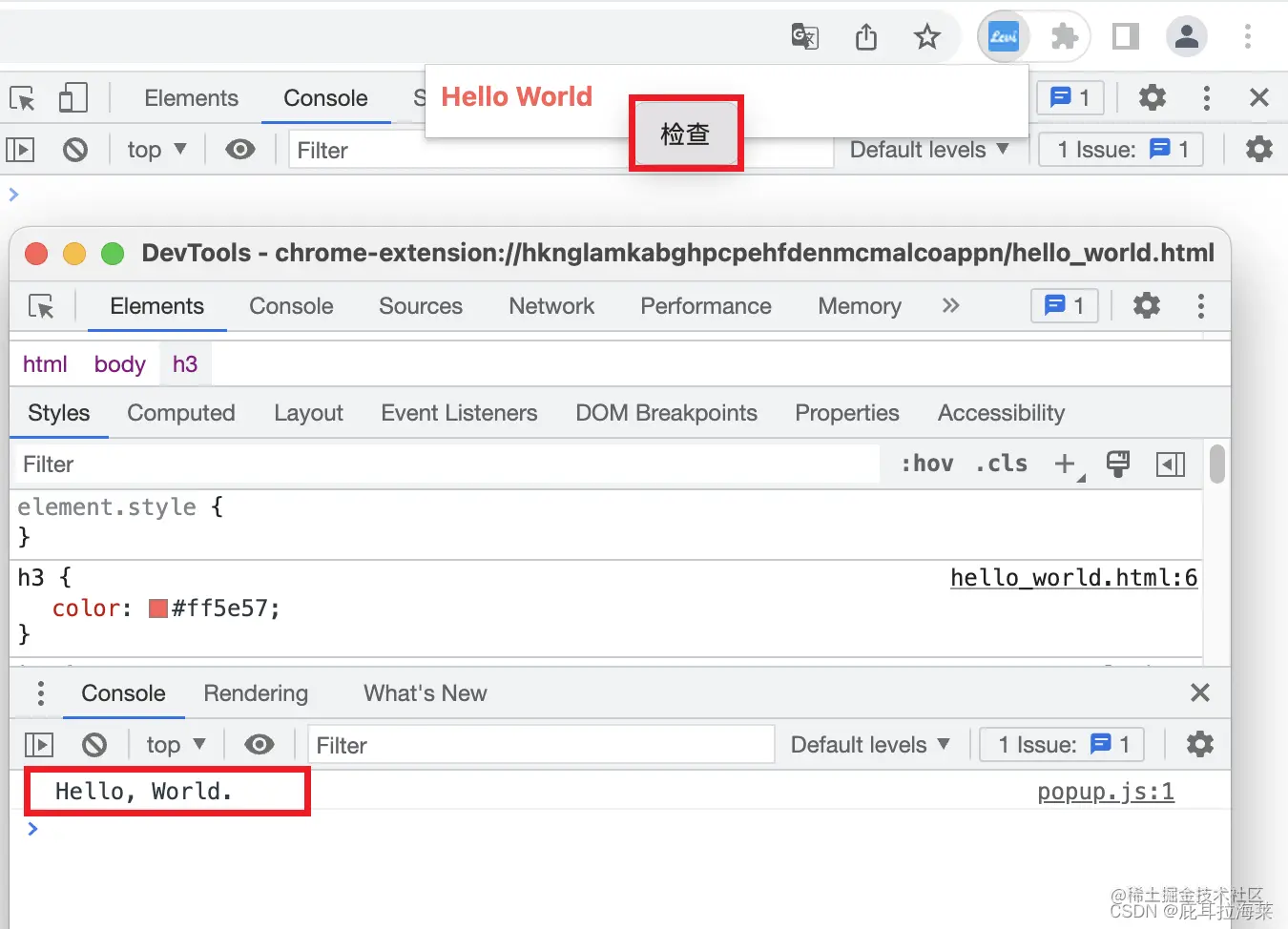
Task: Select body in the breadcrumb
Action: click(119, 364)
